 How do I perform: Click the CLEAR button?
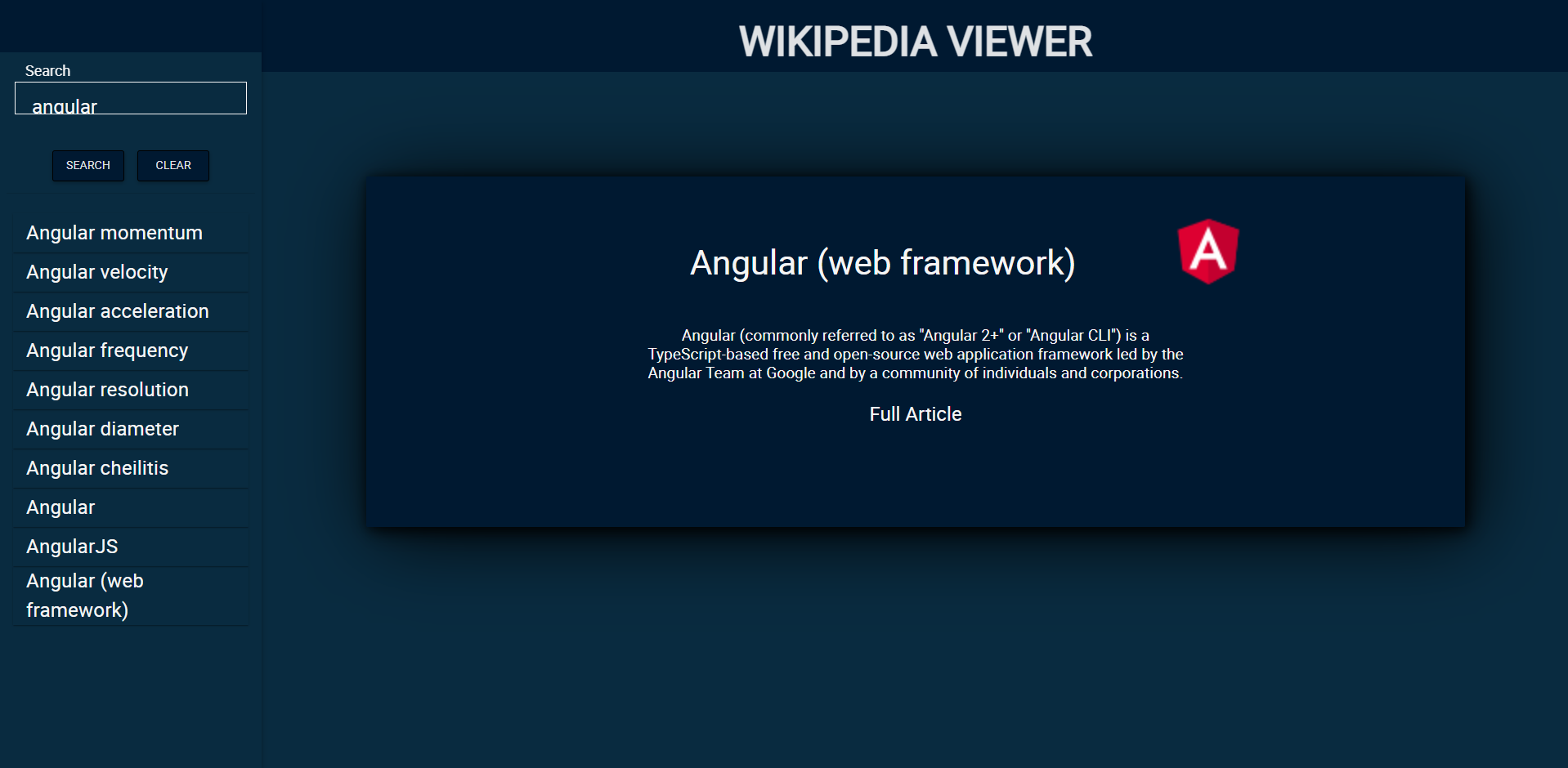click(x=173, y=165)
